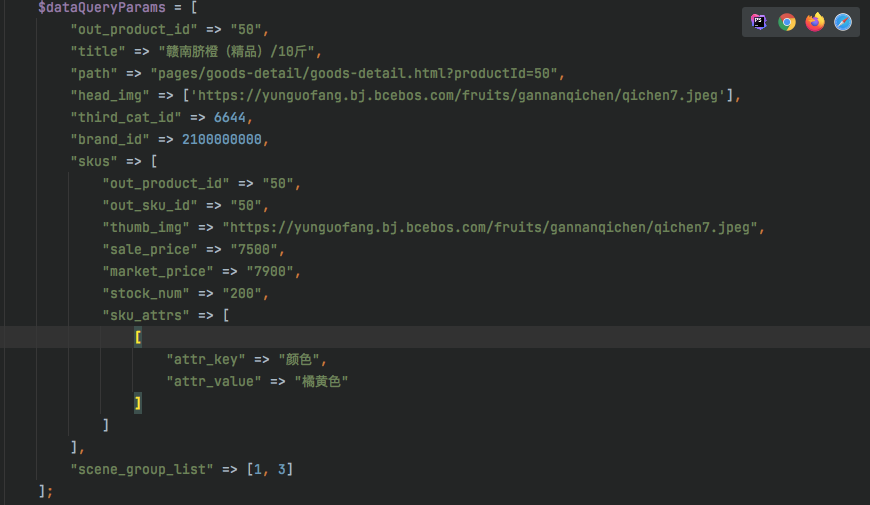The height and width of the screenshot is (505, 870).
Task: Click the yellow highlighted opening bracket
Action: coord(138,337)
